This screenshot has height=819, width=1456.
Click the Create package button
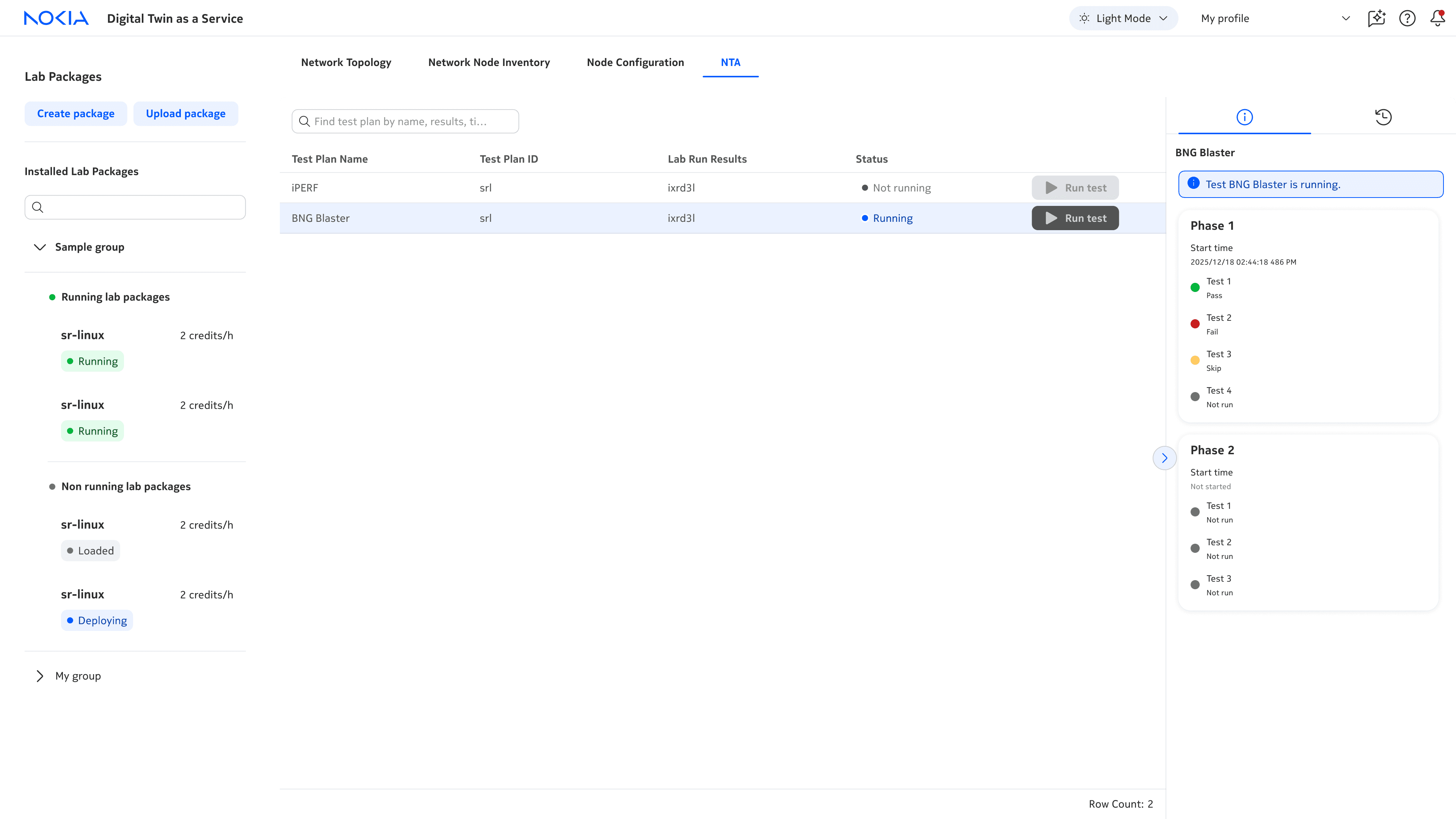coord(76,114)
